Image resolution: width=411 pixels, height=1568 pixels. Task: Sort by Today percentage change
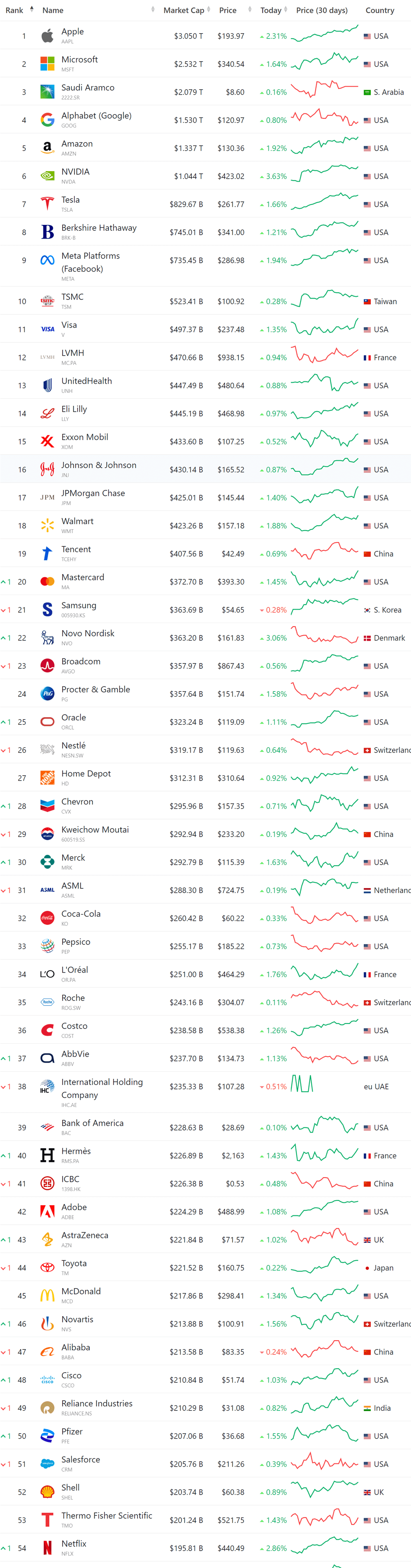pos(271,10)
